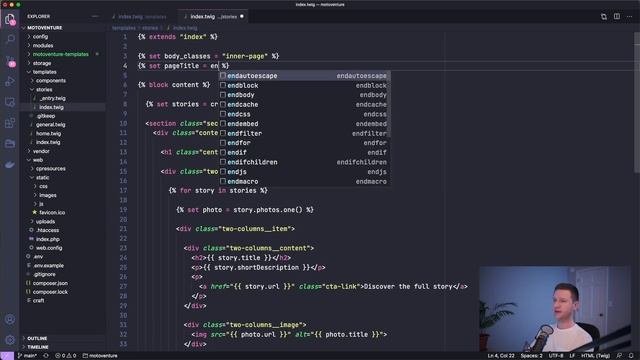Collapse the templates folder
The width and height of the screenshot is (640, 360).
point(44,72)
